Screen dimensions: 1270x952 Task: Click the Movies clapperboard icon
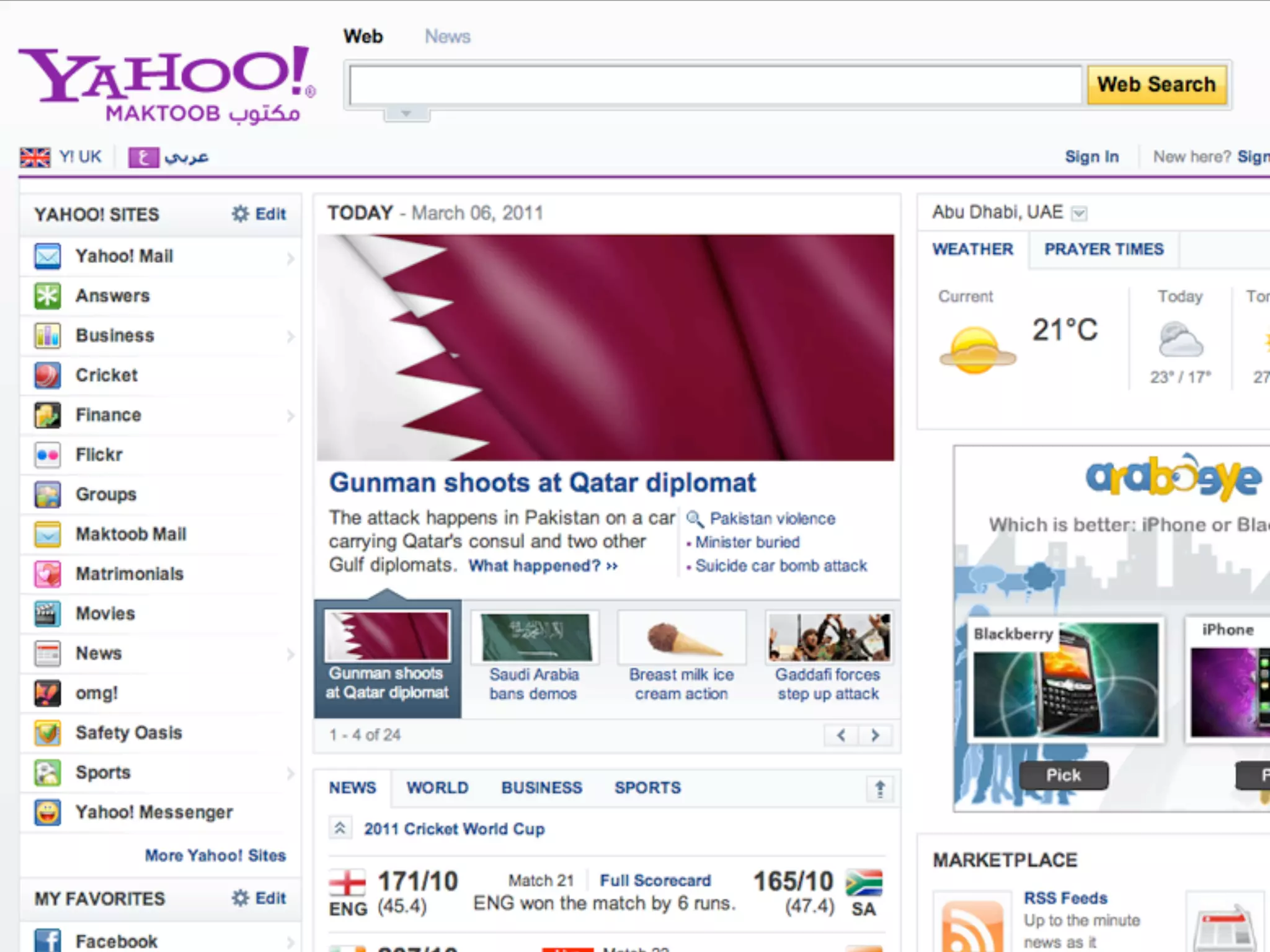click(48, 614)
